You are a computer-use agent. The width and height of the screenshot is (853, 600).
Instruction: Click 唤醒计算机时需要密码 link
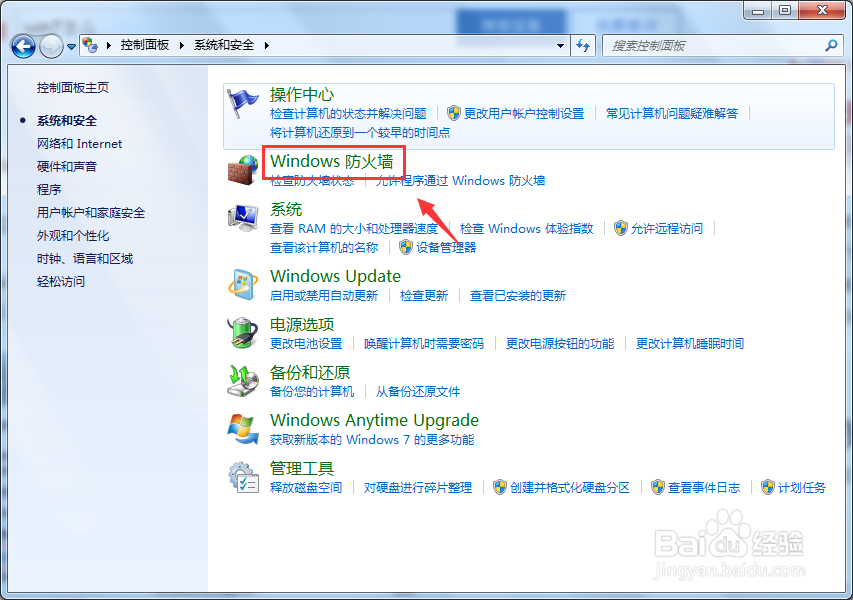(x=424, y=344)
